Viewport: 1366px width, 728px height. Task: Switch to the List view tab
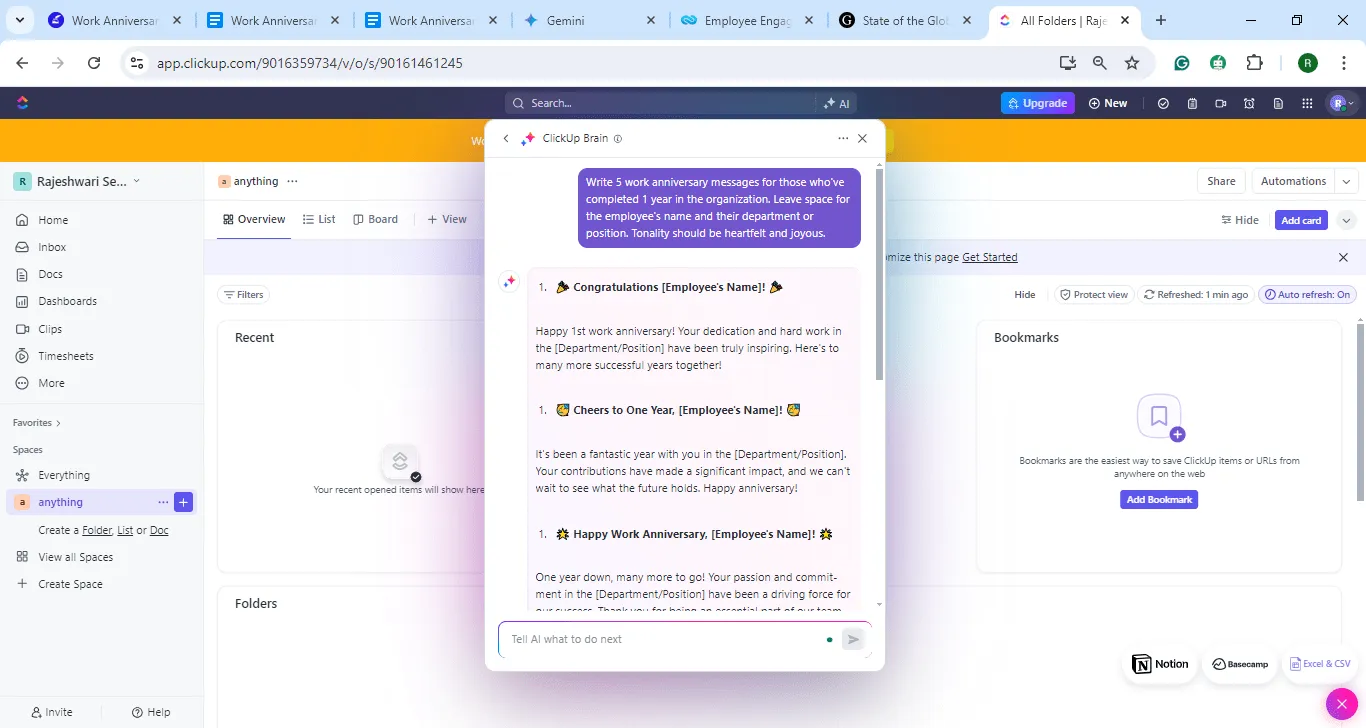pos(319,219)
